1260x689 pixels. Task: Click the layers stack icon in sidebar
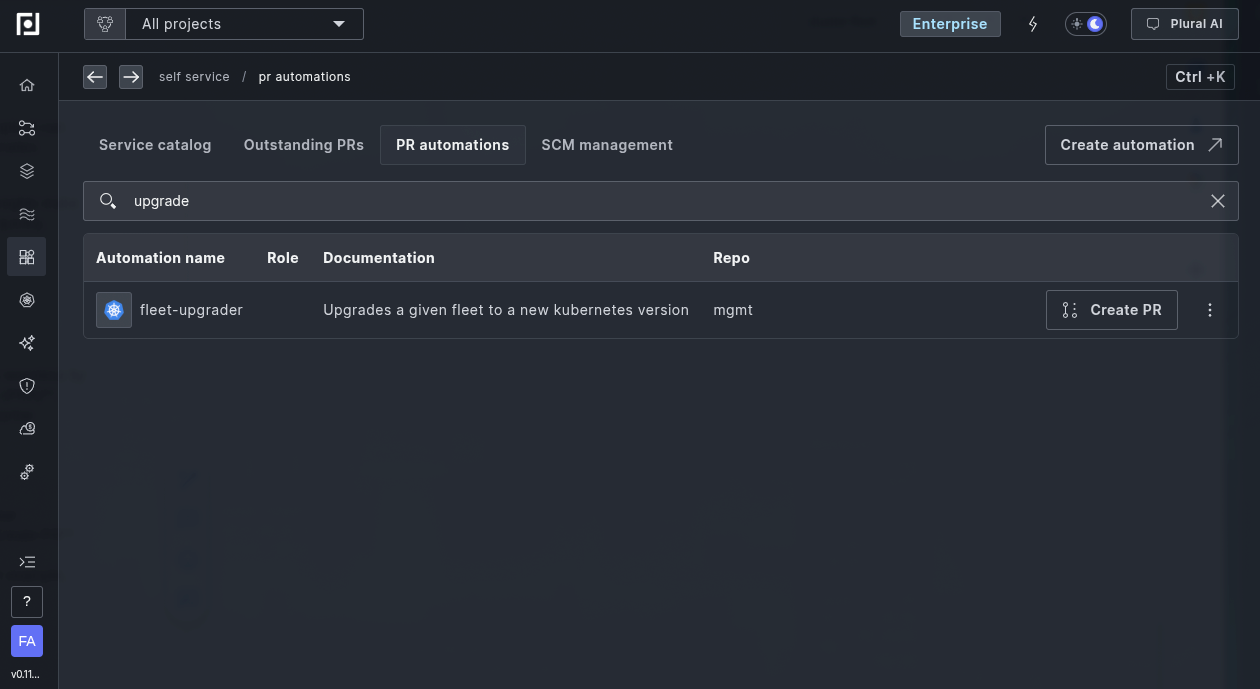point(27,171)
